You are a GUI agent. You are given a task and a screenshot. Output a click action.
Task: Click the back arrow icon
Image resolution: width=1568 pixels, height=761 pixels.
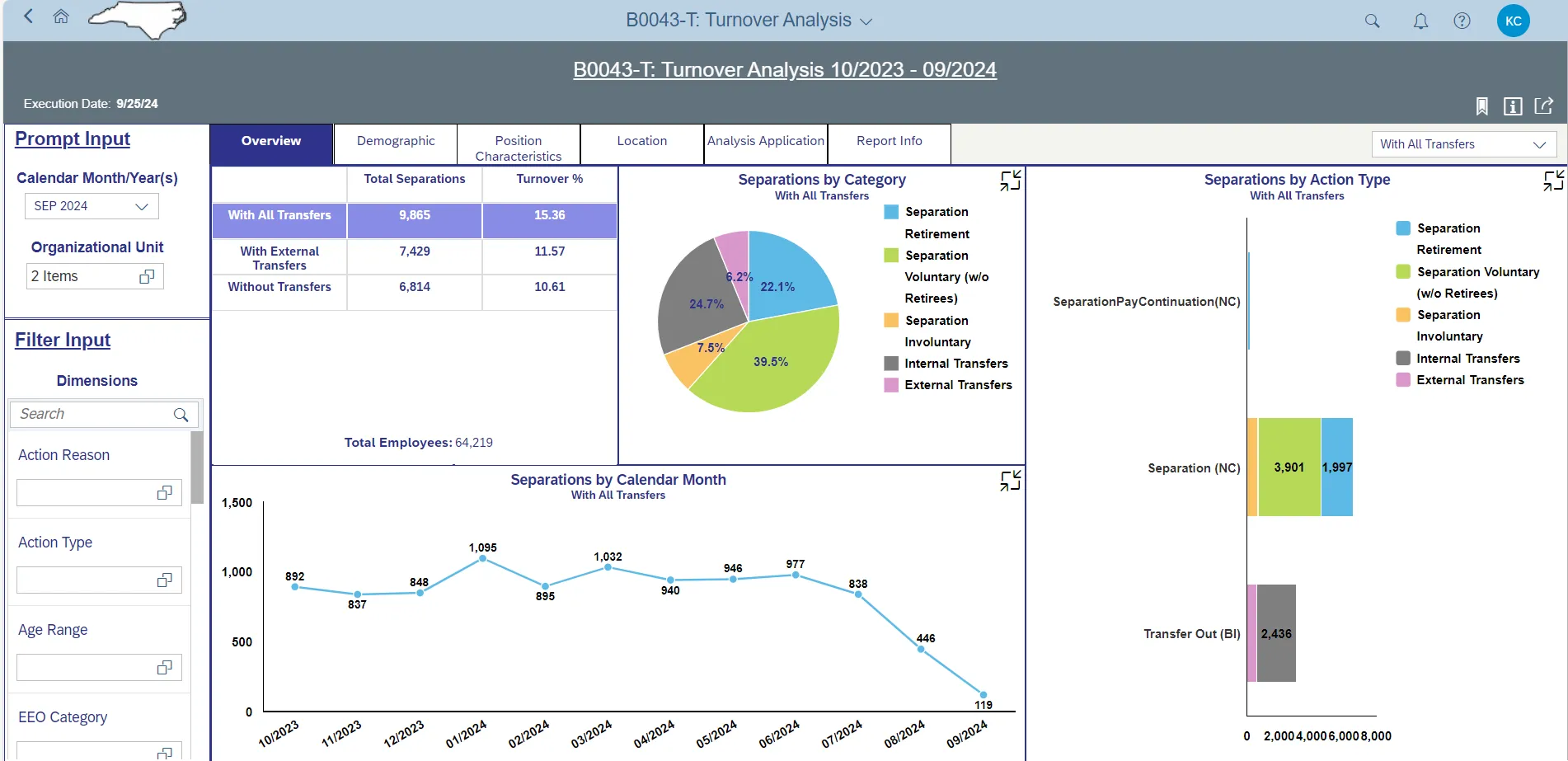29,16
